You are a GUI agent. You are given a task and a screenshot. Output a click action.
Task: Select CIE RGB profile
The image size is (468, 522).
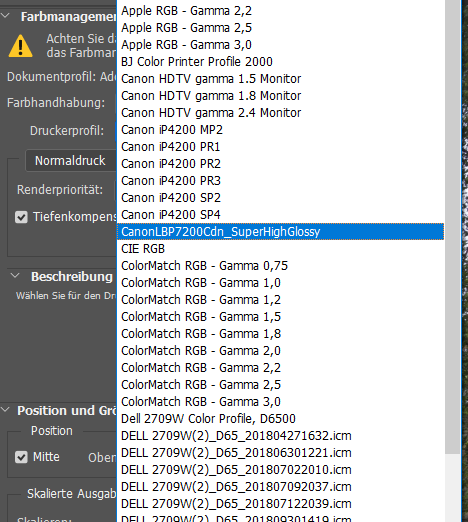[281, 249]
